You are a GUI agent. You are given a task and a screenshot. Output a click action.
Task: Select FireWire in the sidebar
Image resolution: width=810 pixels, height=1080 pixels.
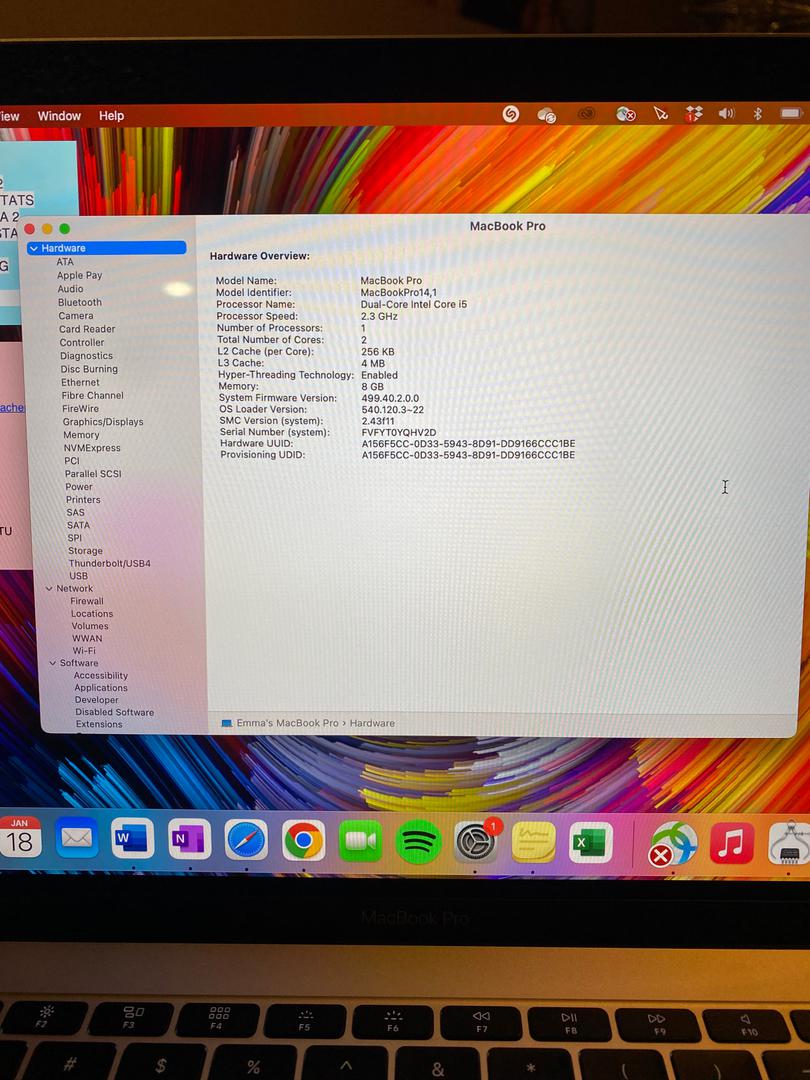pos(81,408)
